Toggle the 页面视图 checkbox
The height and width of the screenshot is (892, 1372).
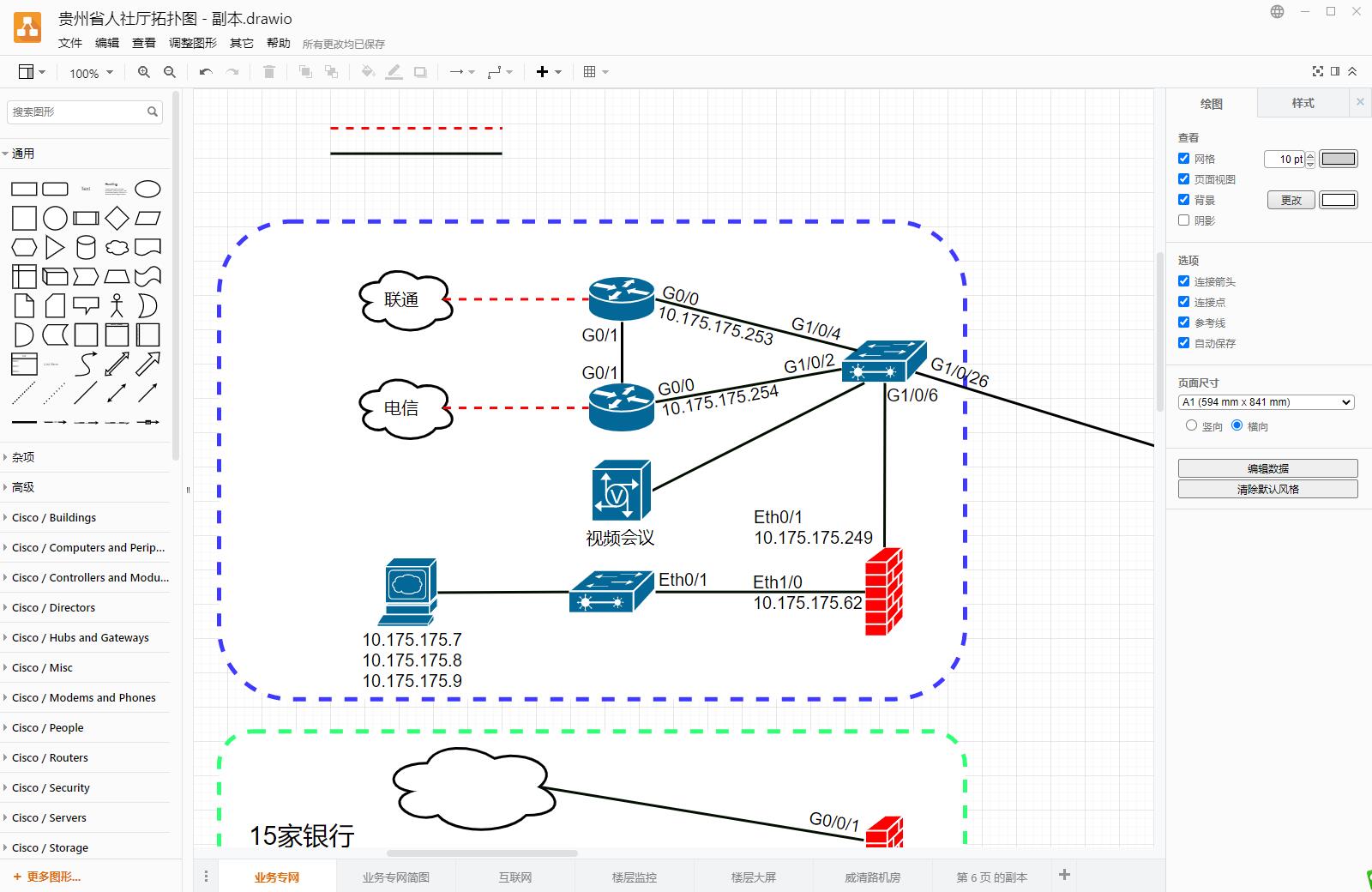coord(1184,179)
